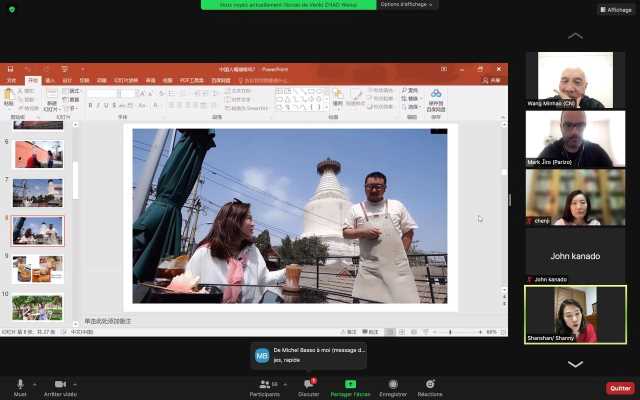Viewport: 640px width, 400px height.
Task: Leave the meeting with Quitter button
Action: tap(620, 388)
